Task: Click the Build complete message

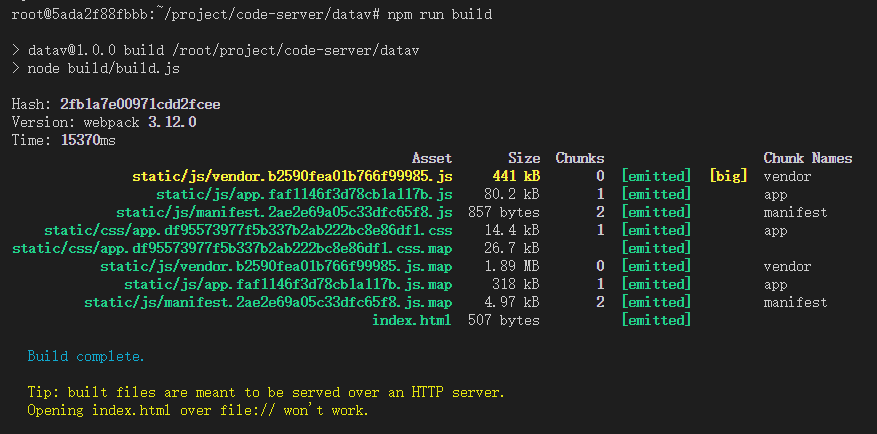Action: click(x=86, y=356)
